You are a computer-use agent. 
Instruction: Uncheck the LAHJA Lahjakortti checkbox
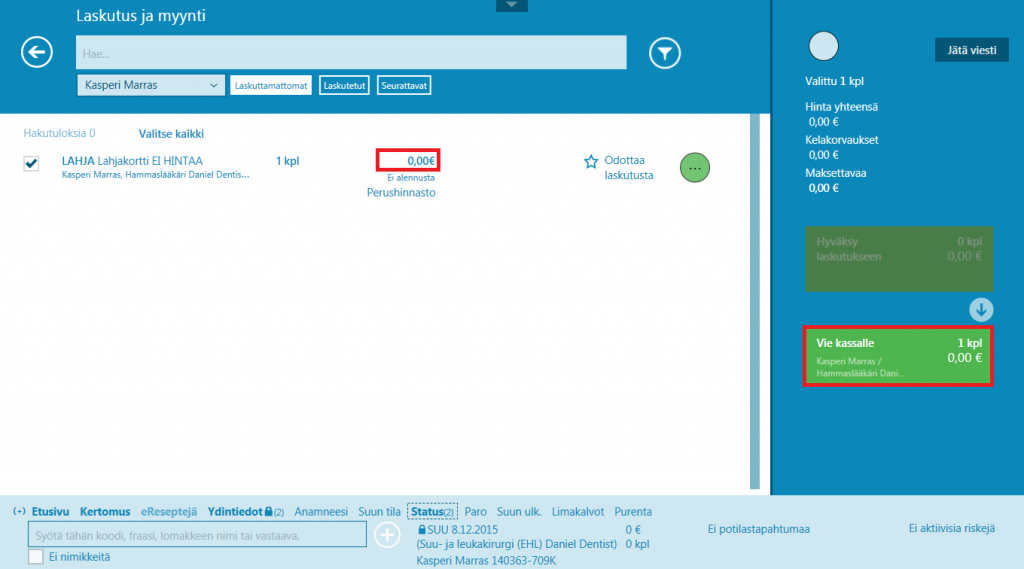point(31,164)
